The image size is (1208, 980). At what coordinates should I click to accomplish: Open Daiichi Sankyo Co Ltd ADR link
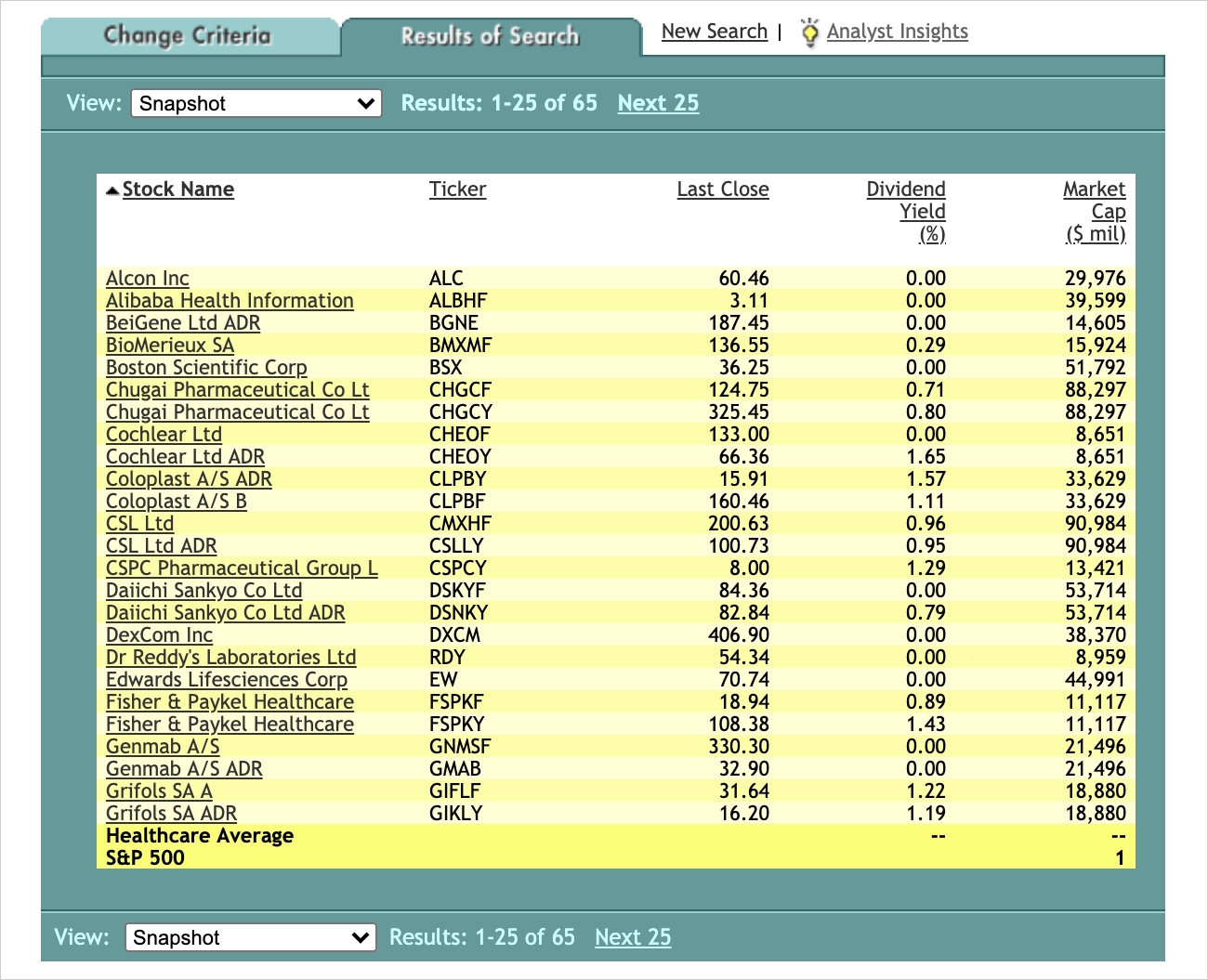226,613
